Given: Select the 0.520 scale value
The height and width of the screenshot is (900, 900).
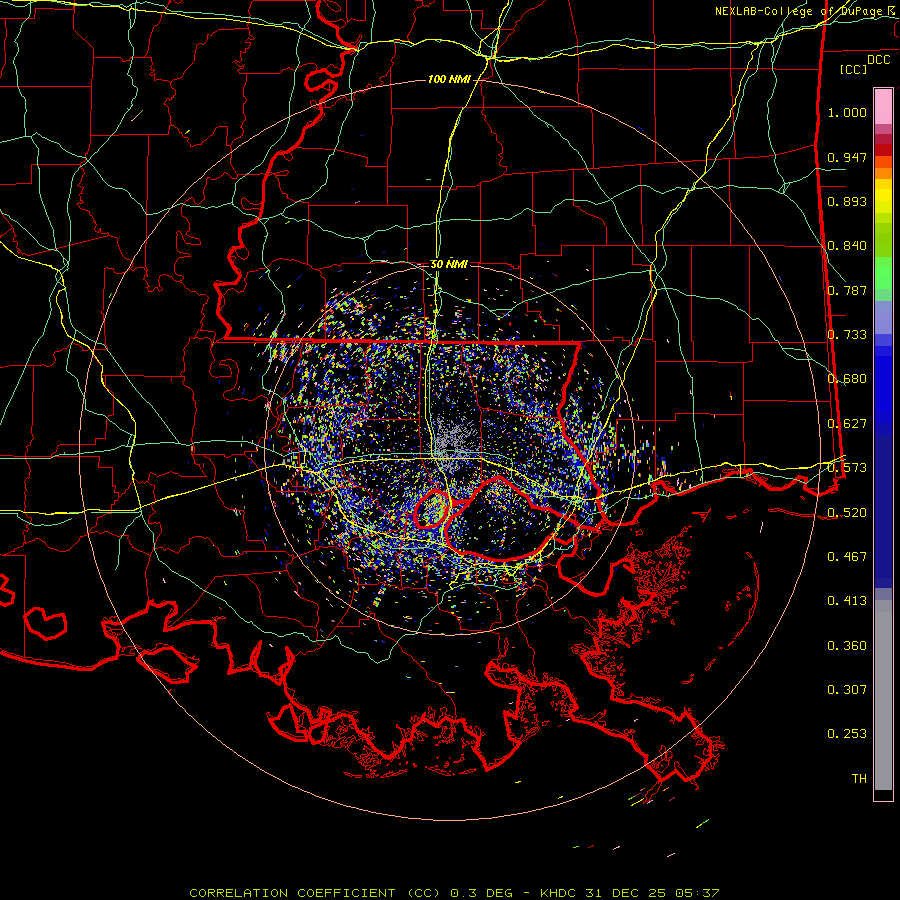Looking at the screenshot, I should (847, 513).
